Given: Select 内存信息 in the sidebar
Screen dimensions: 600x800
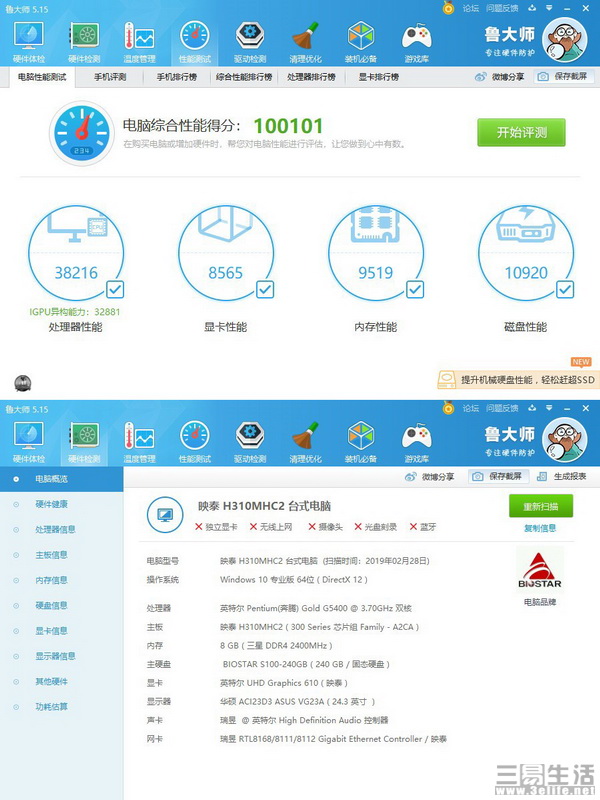Looking at the screenshot, I should (61, 580).
